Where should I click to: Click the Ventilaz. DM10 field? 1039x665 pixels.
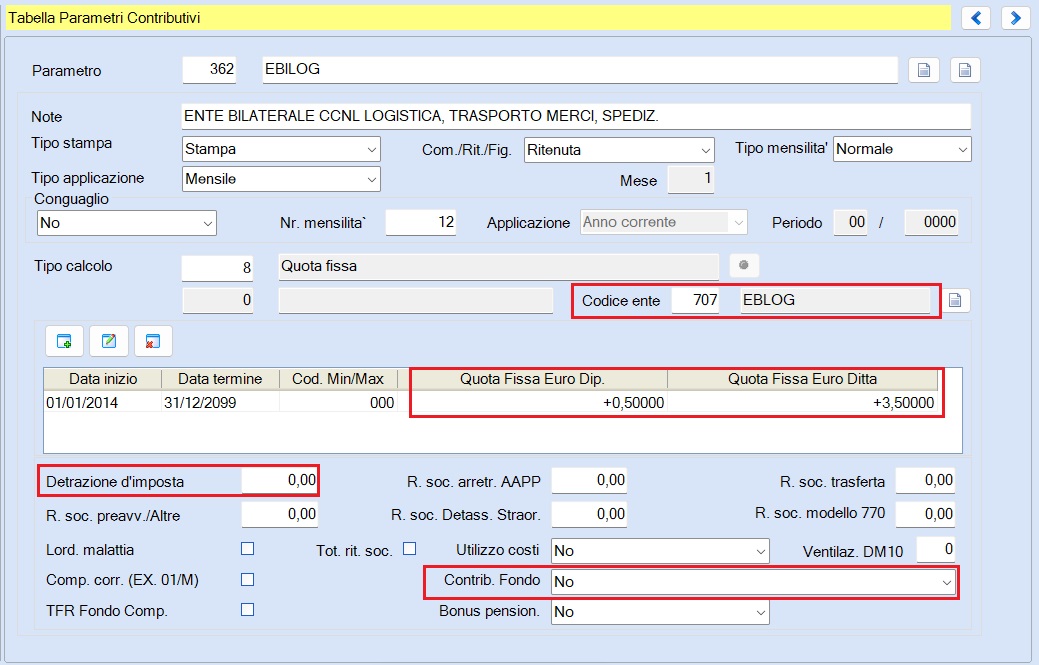(x=936, y=549)
